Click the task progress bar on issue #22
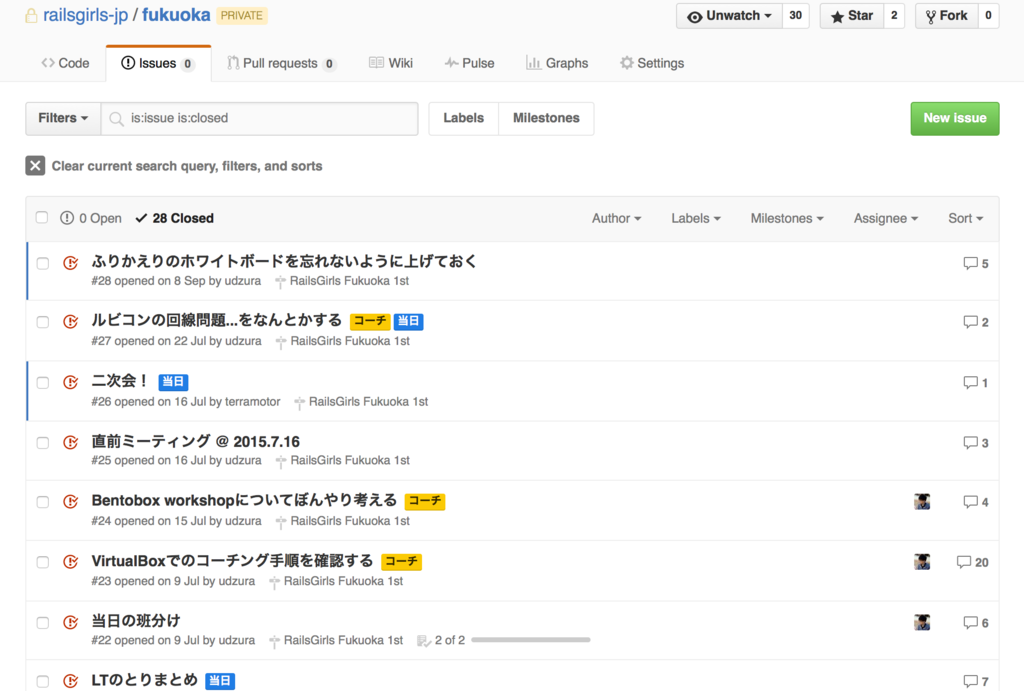1024x691 pixels. tap(530, 640)
